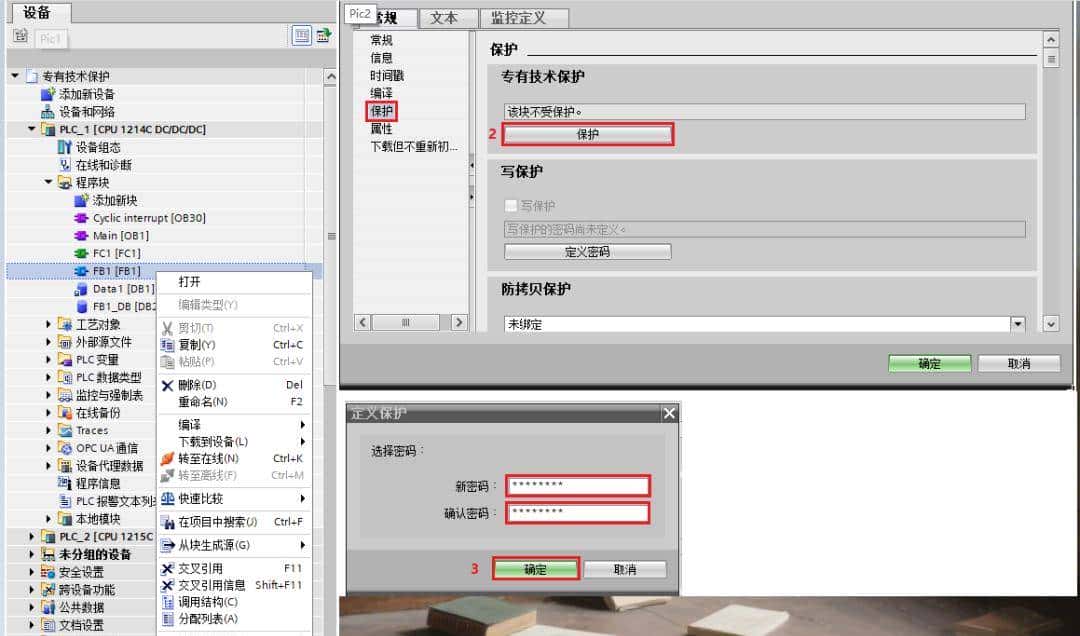Click the 新密码 password input field
This screenshot has width=1080, height=636.
(x=577, y=484)
